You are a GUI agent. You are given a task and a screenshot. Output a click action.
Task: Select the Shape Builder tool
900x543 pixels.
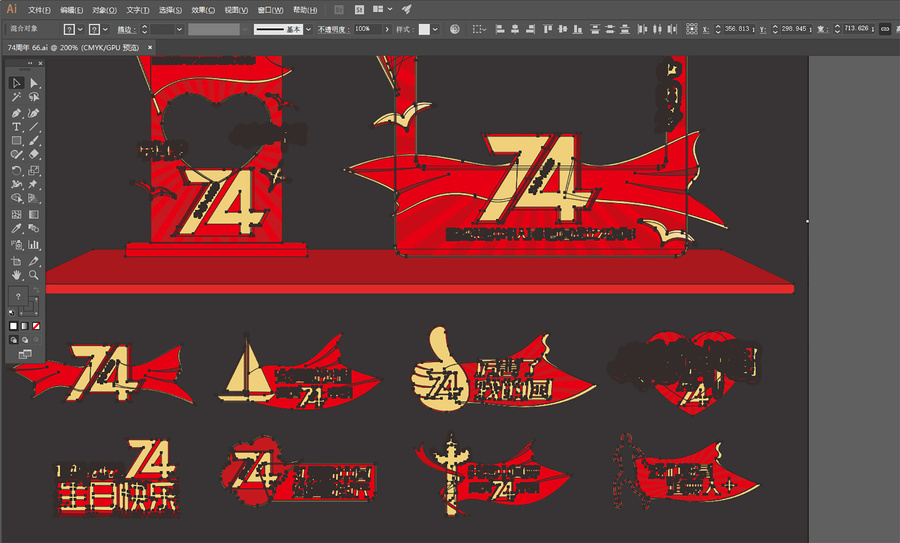[x=17, y=199]
